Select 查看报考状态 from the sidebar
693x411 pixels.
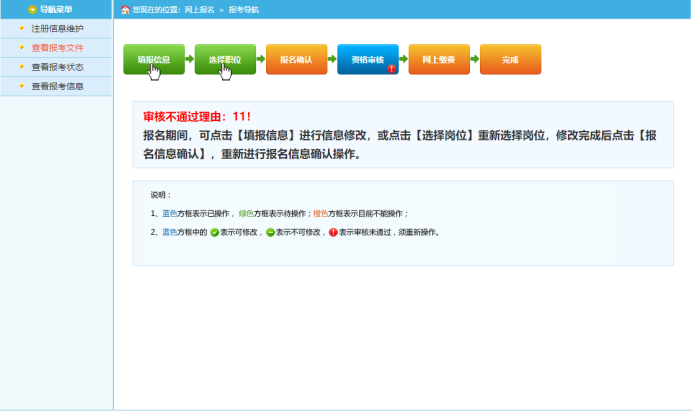click(57, 67)
